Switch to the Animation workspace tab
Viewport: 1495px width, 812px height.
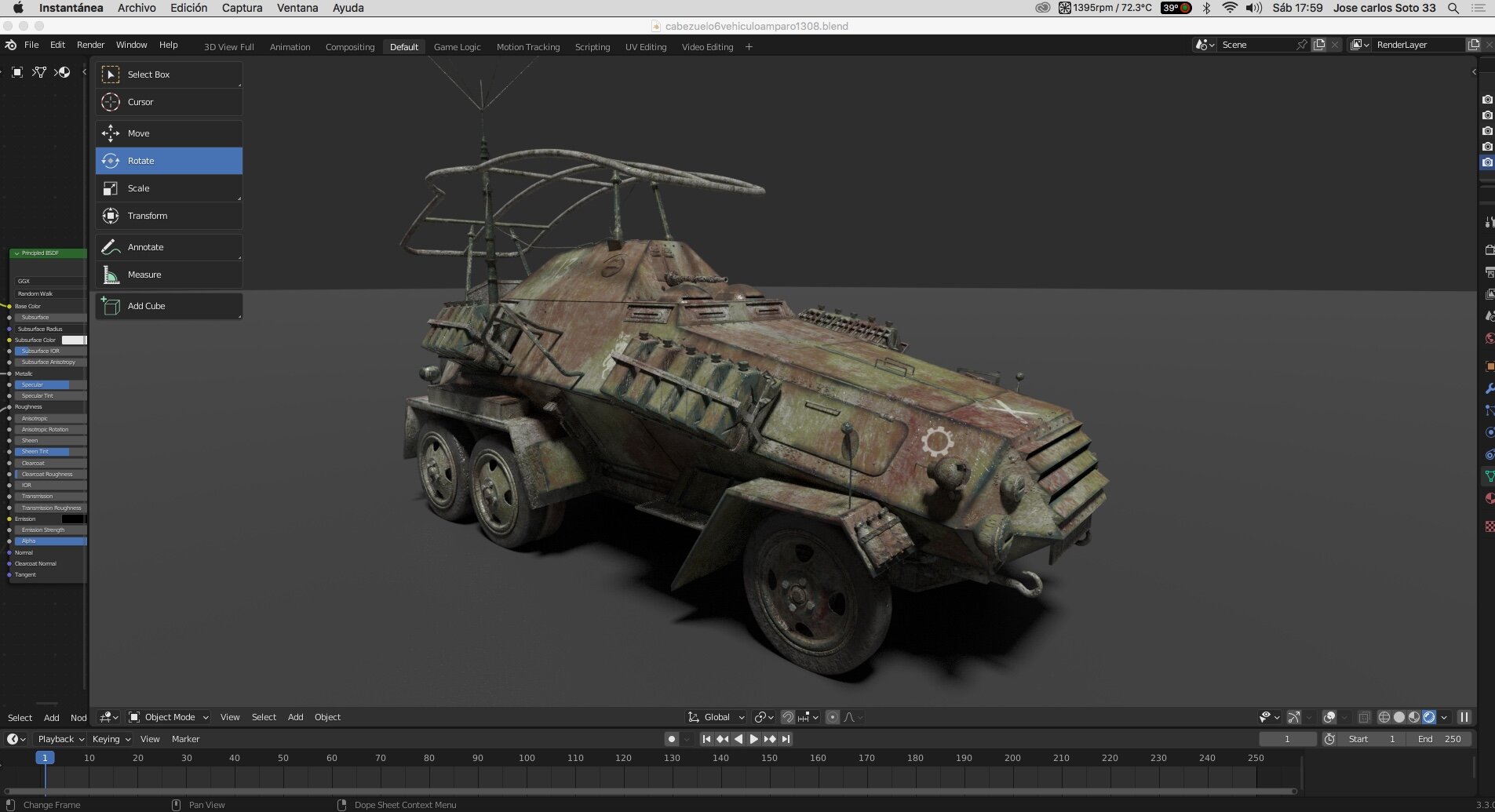(x=290, y=47)
